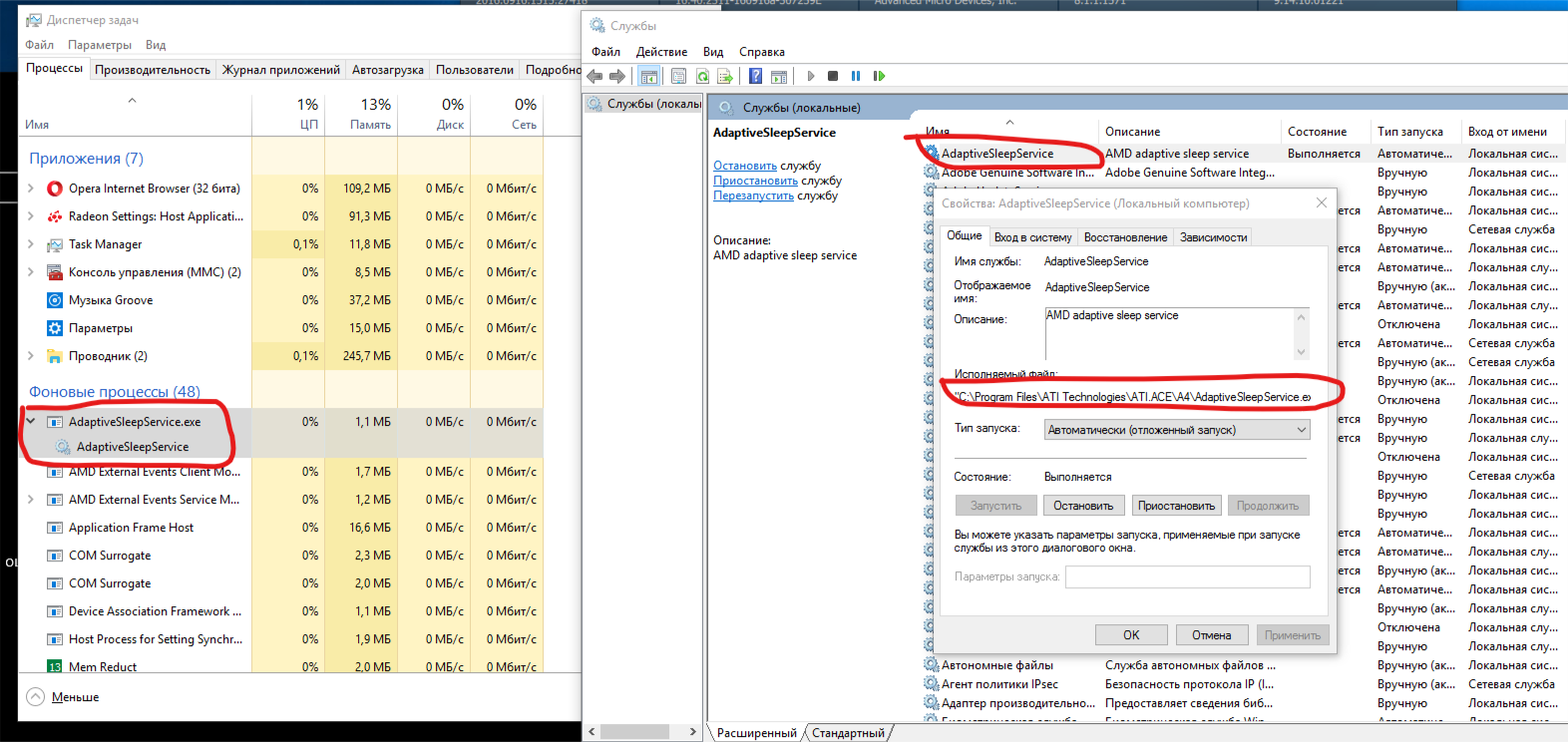
Task: Click the Forward arrow in Services toolbar
Action: tap(617, 76)
